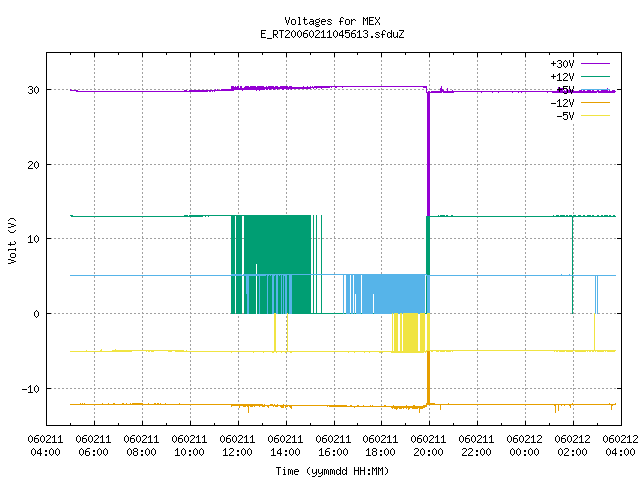Click the purple +30V legend line sample
Image resolution: width=640 pixels, height=480 pixels.
pos(595,64)
